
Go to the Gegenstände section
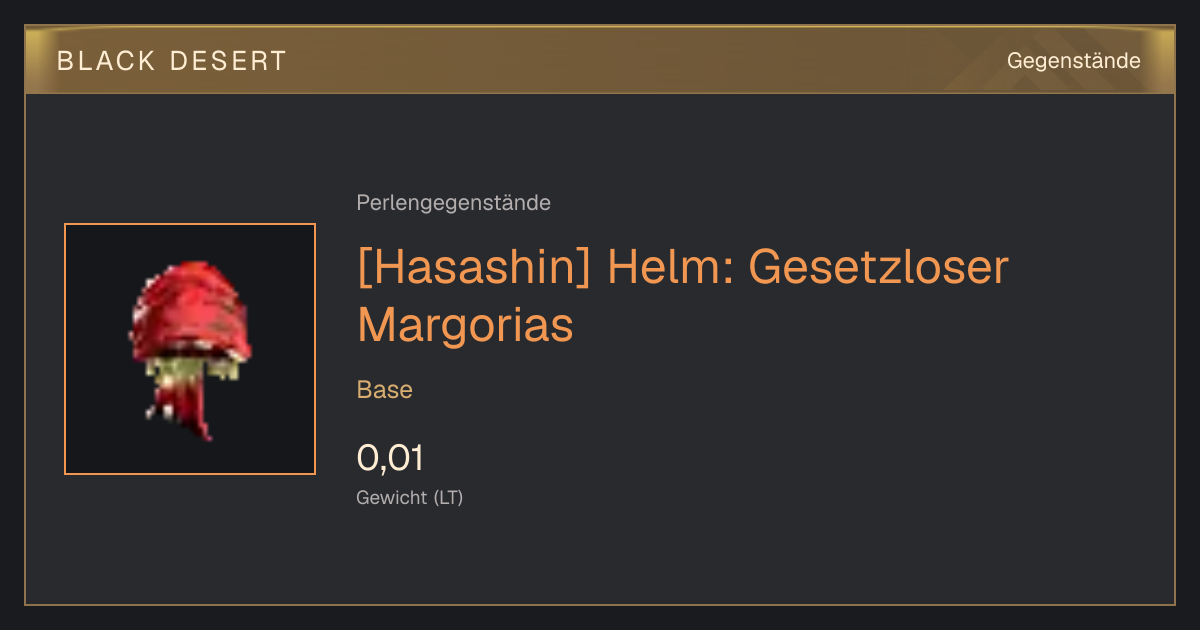(1073, 61)
